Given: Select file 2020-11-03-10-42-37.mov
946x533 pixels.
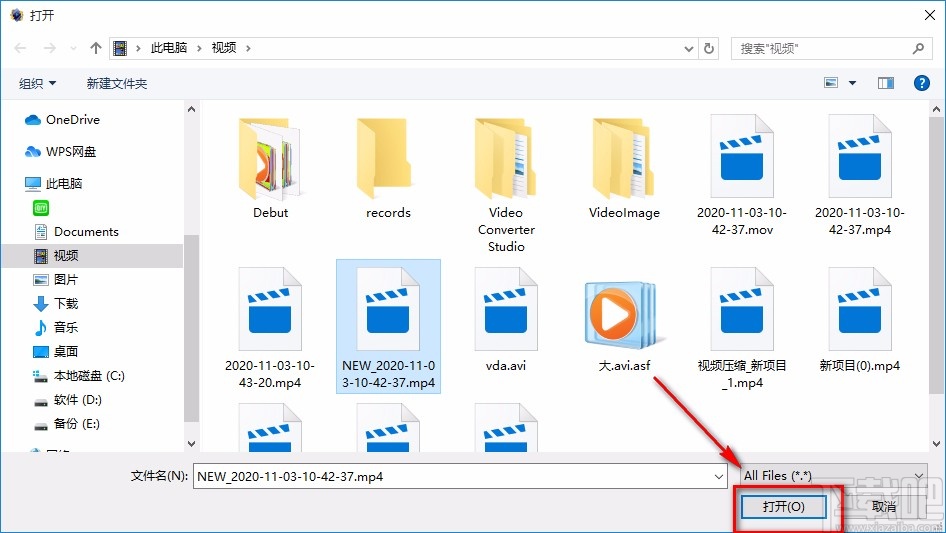Looking at the screenshot, I should coord(742,176).
